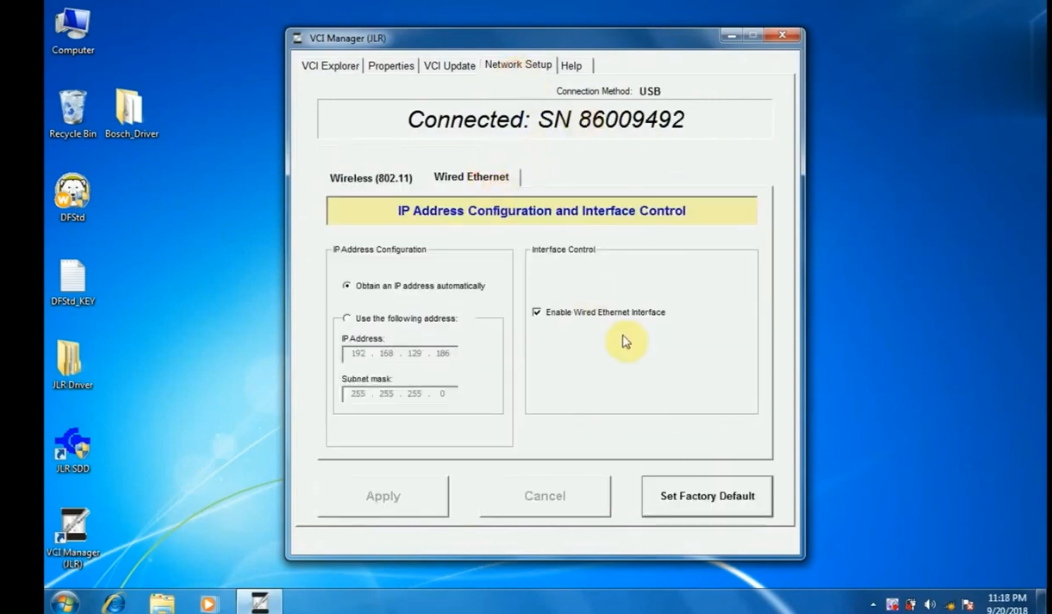
Task: Open the volume speaker tray icon
Action: (930, 605)
